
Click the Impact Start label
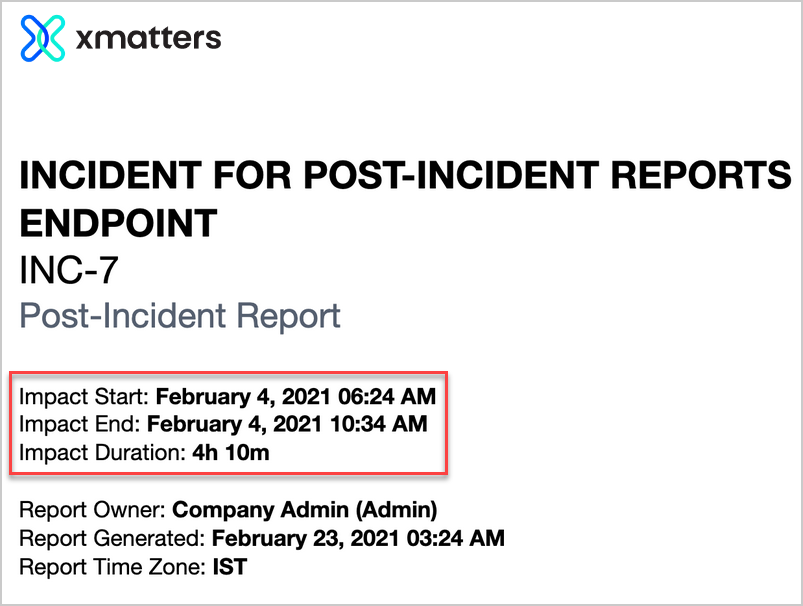pyautogui.click(x=84, y=396)
